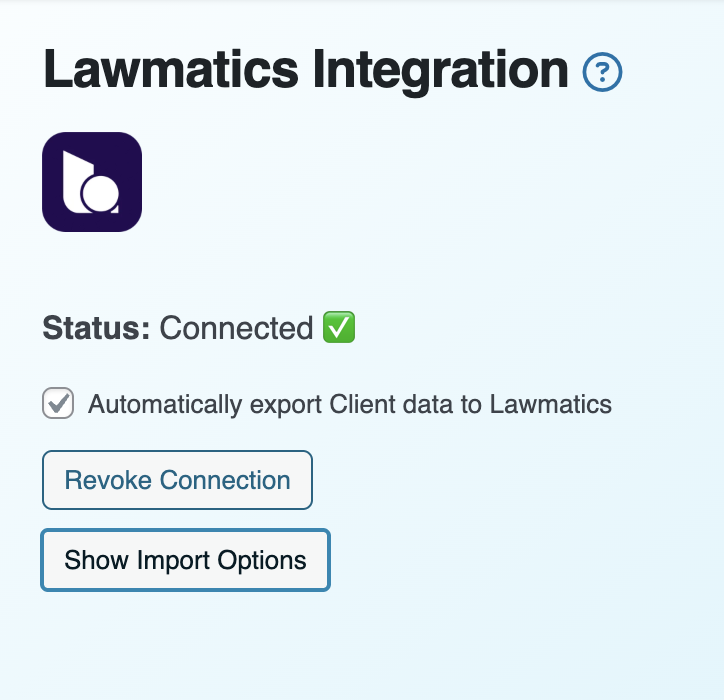724x700 pixels.
Task: Select the Connected status text
Action: 236,328
